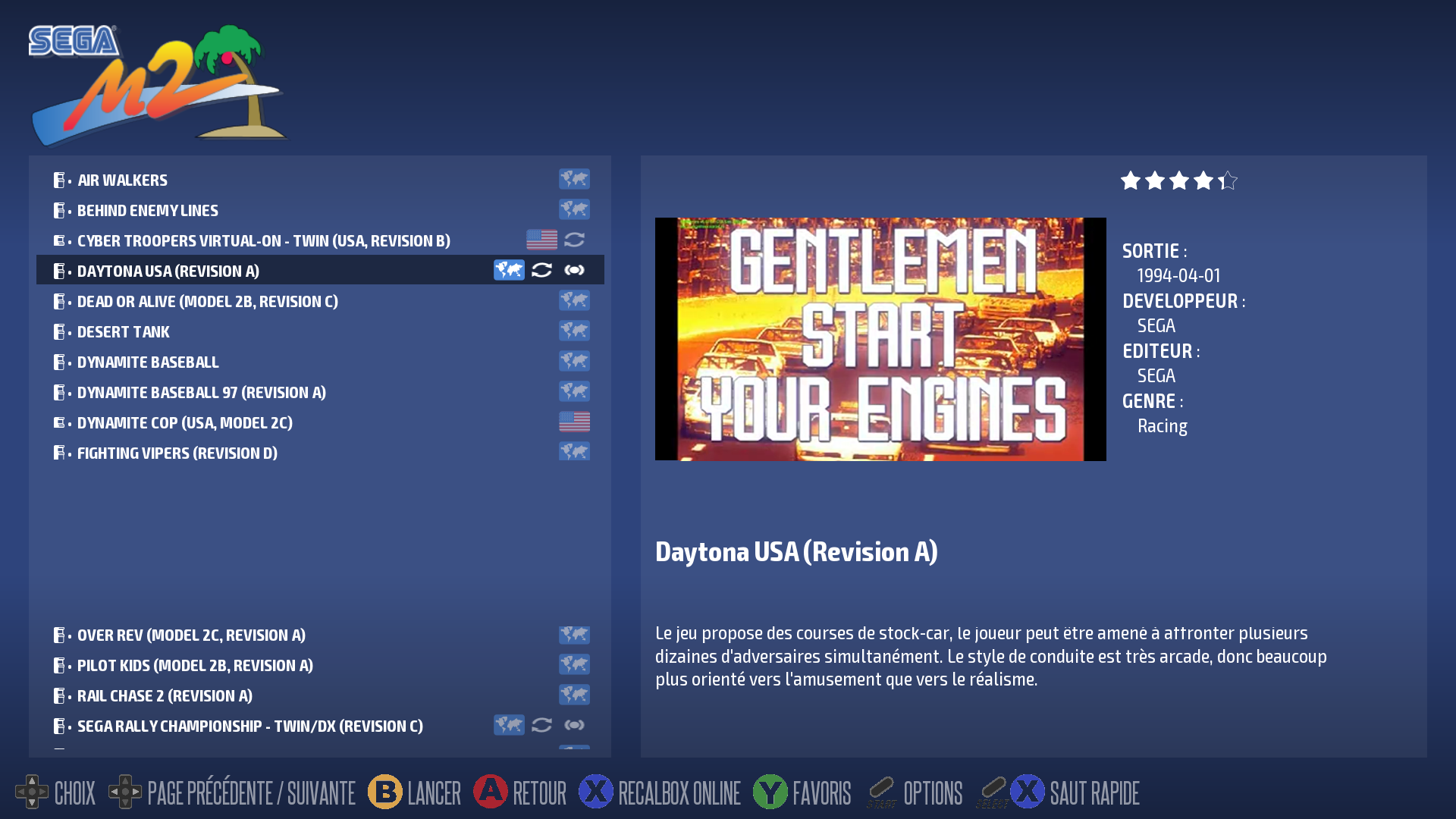Click the world region icon for Desert Tank
1456x819 pixels.
574,331
